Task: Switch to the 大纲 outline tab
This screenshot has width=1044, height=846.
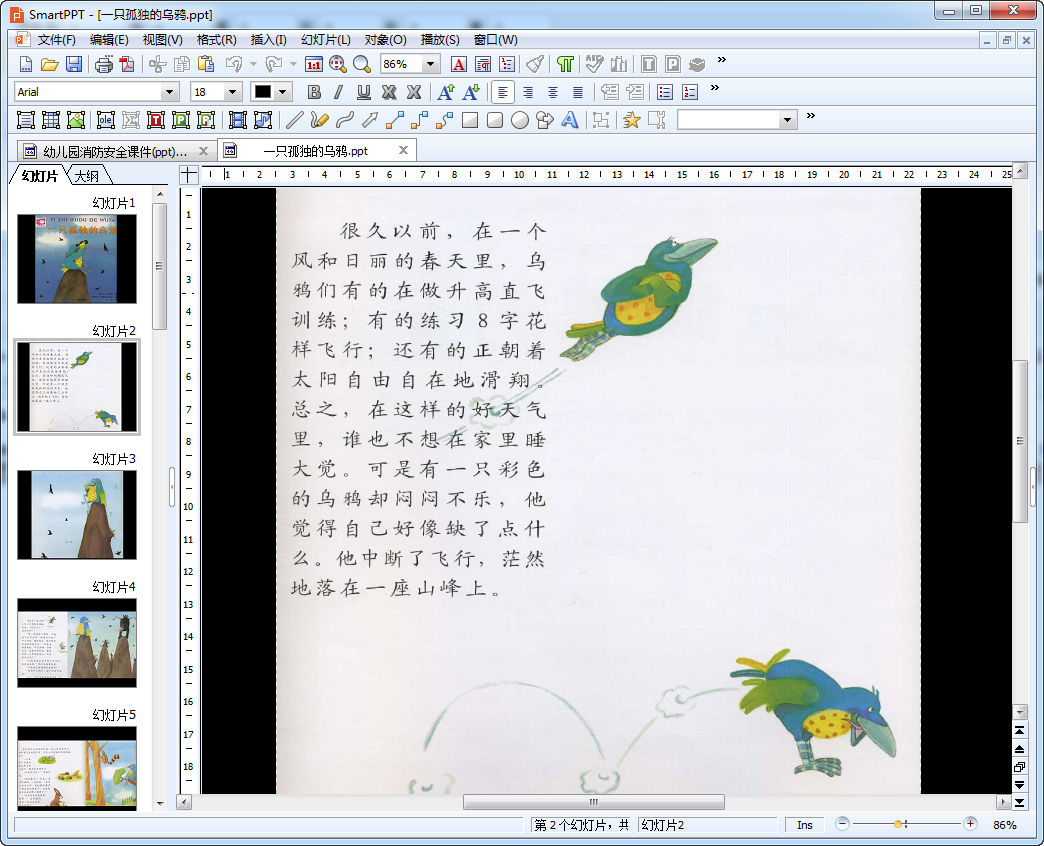Action: click(x=87, y=176)
